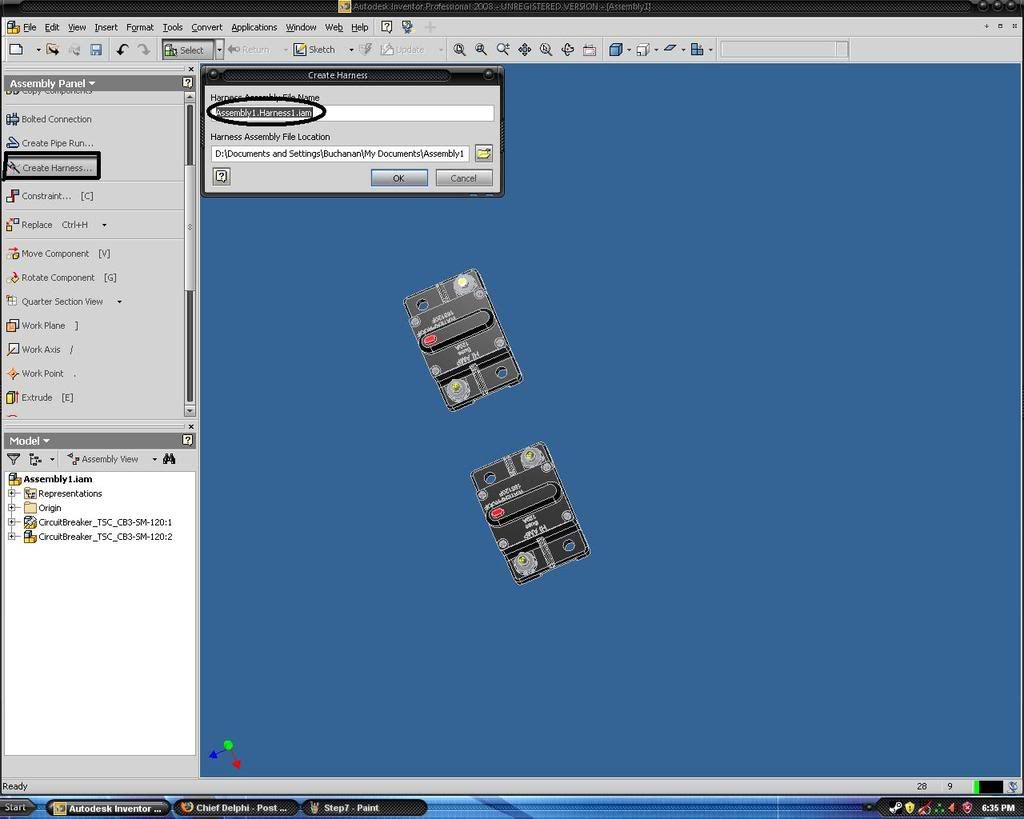This screenshot has width=1024, height=819.
Task: Select the Work Point tool
Action: [x=40, y=374]
